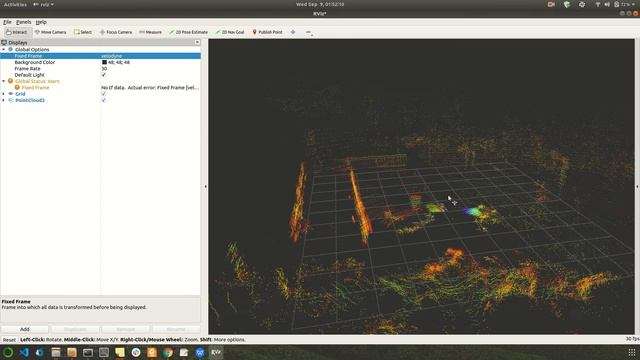This screenshot has height=360, width=640.
Task: Open the Show Applications grid
Action: coord(632,352)
